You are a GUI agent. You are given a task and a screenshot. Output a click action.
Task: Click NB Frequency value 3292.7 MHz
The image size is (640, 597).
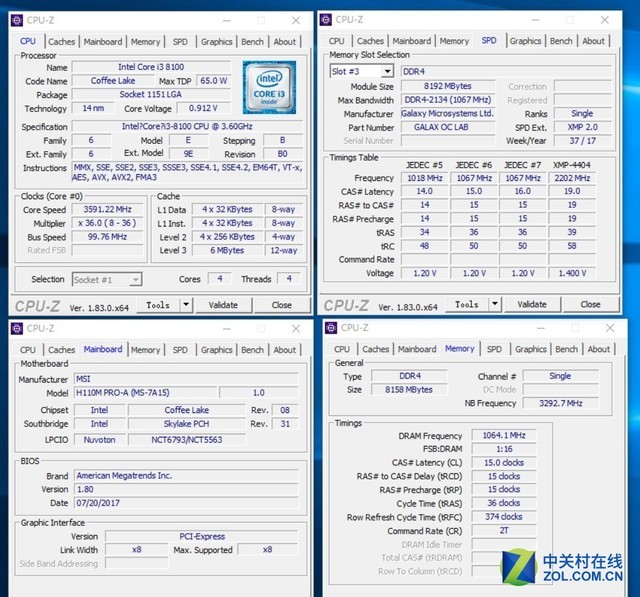click(561, 403)
